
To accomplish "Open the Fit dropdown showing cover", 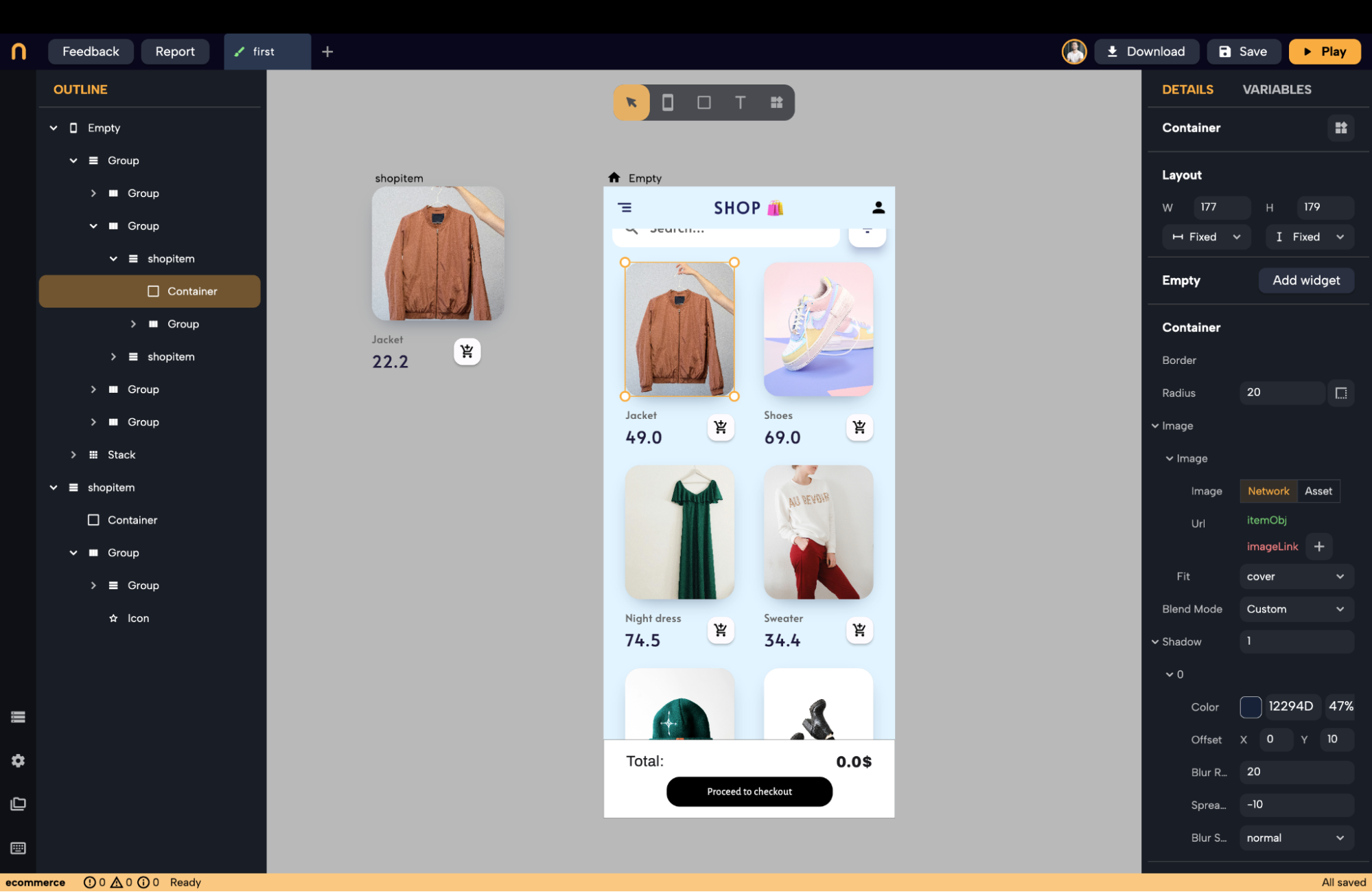I will pyautogui.click(x=1295, y=576).
